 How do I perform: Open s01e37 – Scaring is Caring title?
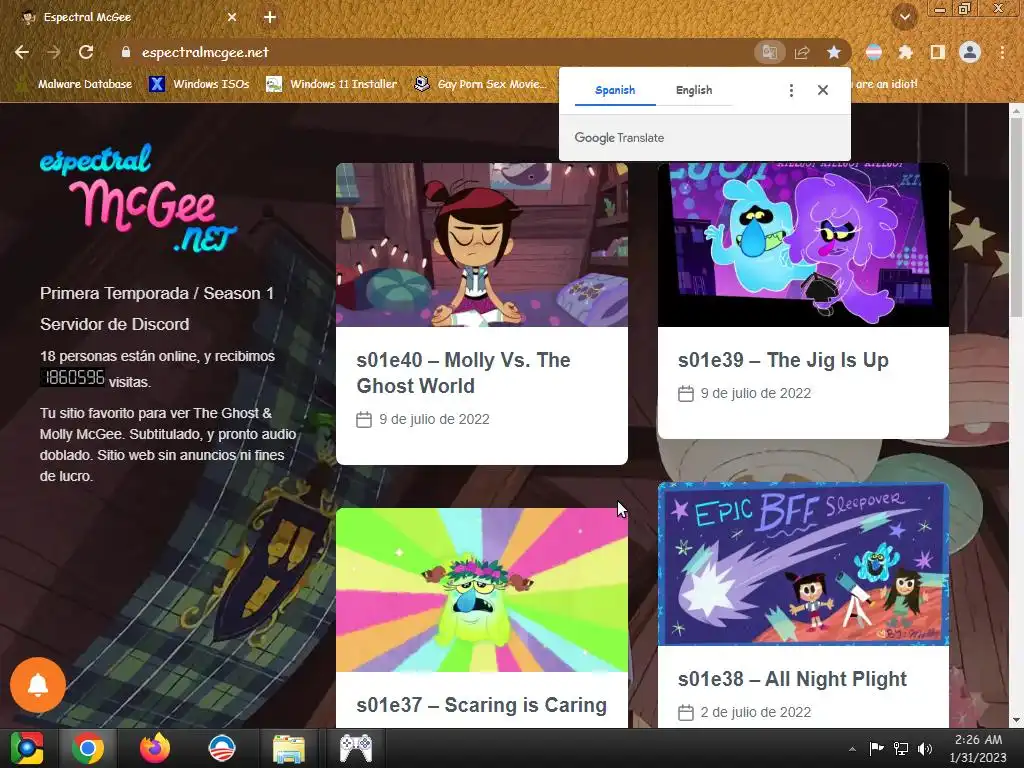coord(481,705)
